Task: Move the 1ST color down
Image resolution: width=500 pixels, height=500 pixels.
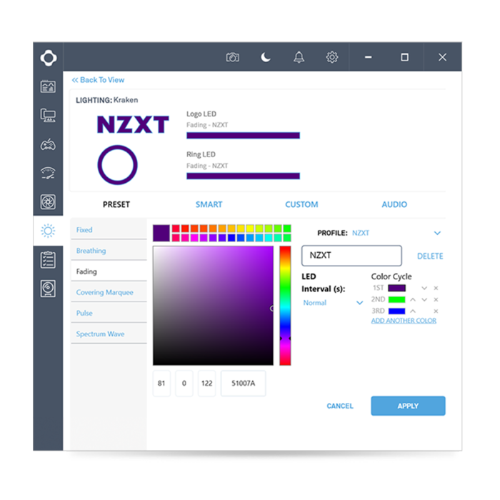Action: (x=424, y=288)
